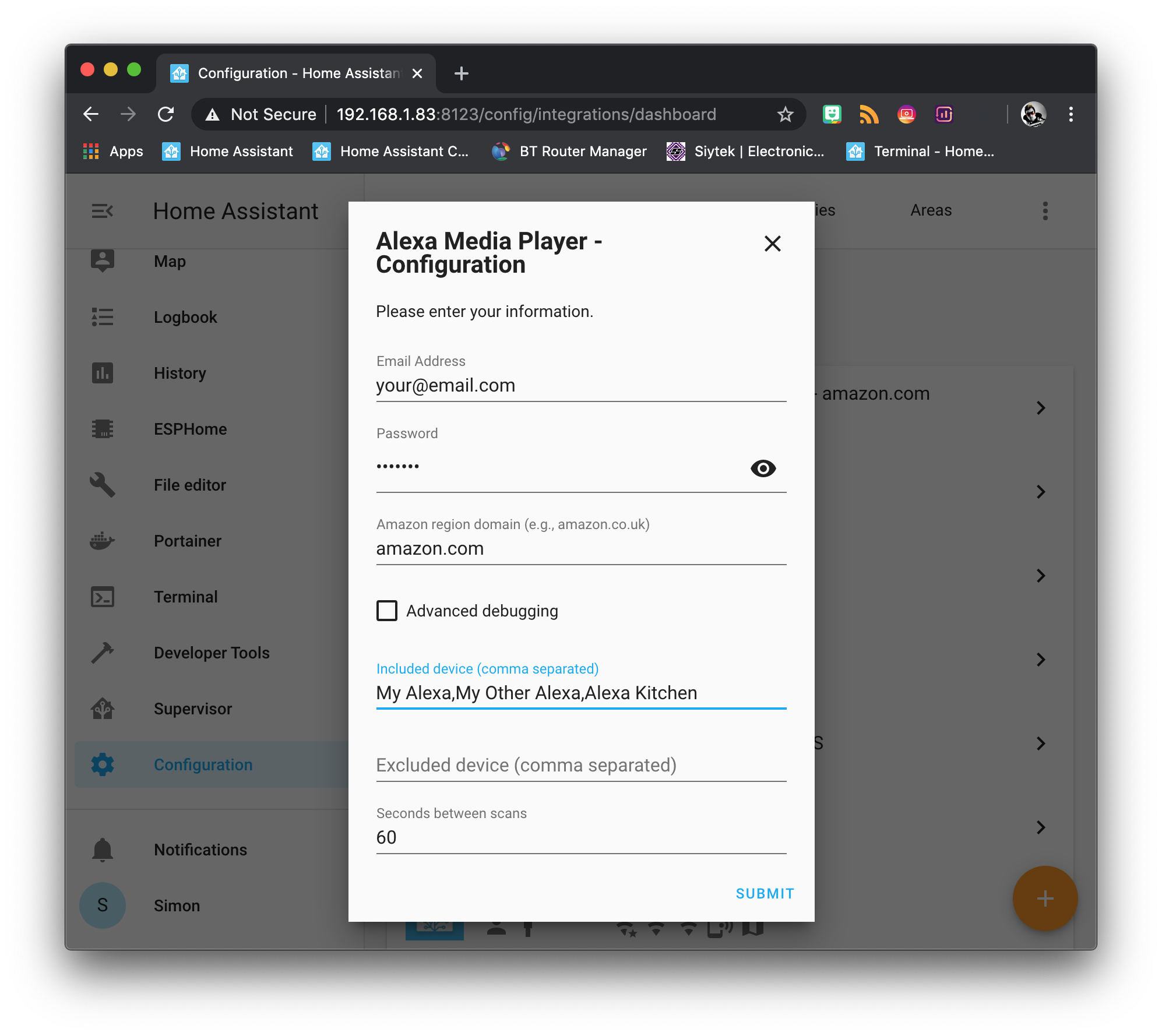The image size is (1162, 1036).
Task: Select the Logbook sidebar icon
Action: click(x=103, y=317)
